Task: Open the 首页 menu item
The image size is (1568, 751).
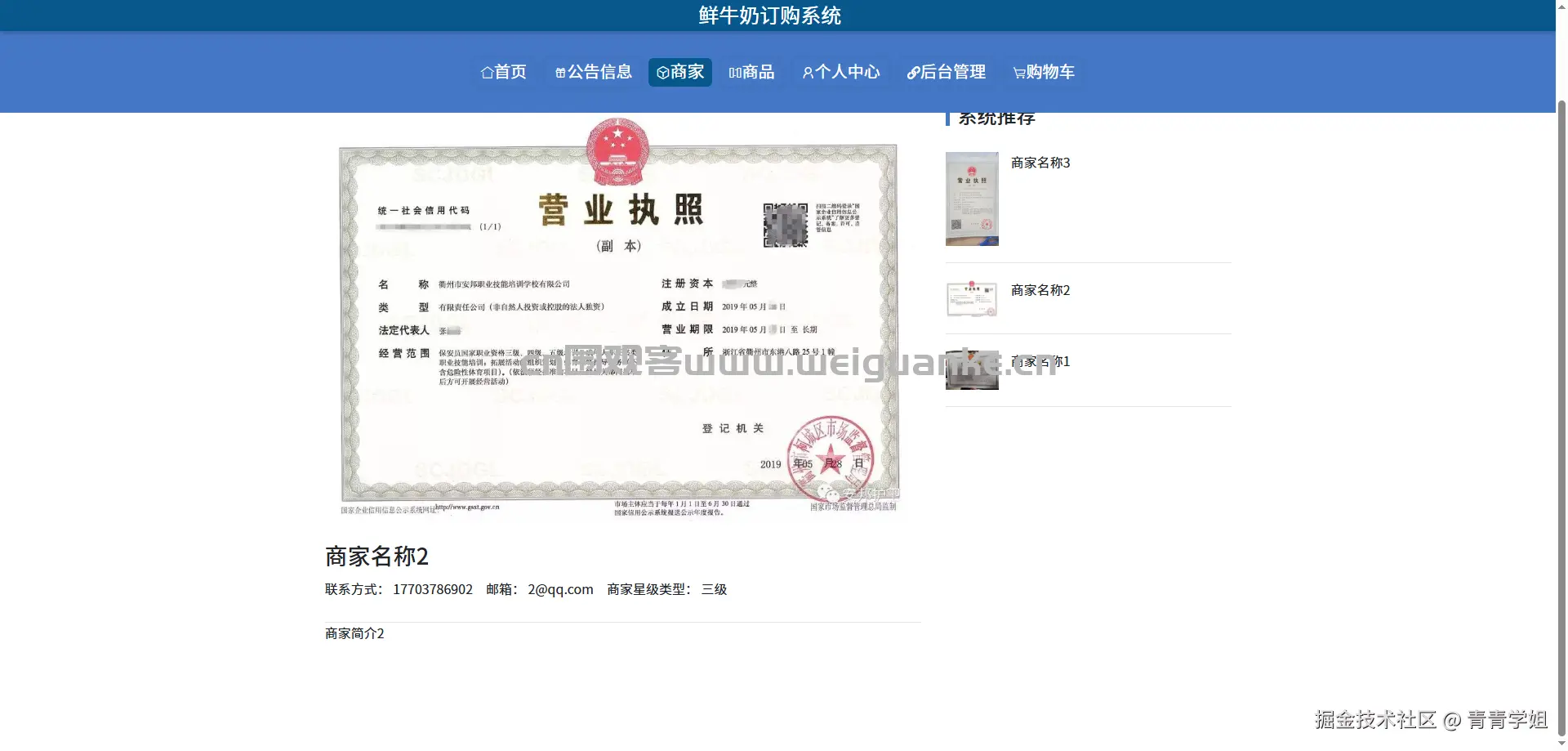Action: 504,72
